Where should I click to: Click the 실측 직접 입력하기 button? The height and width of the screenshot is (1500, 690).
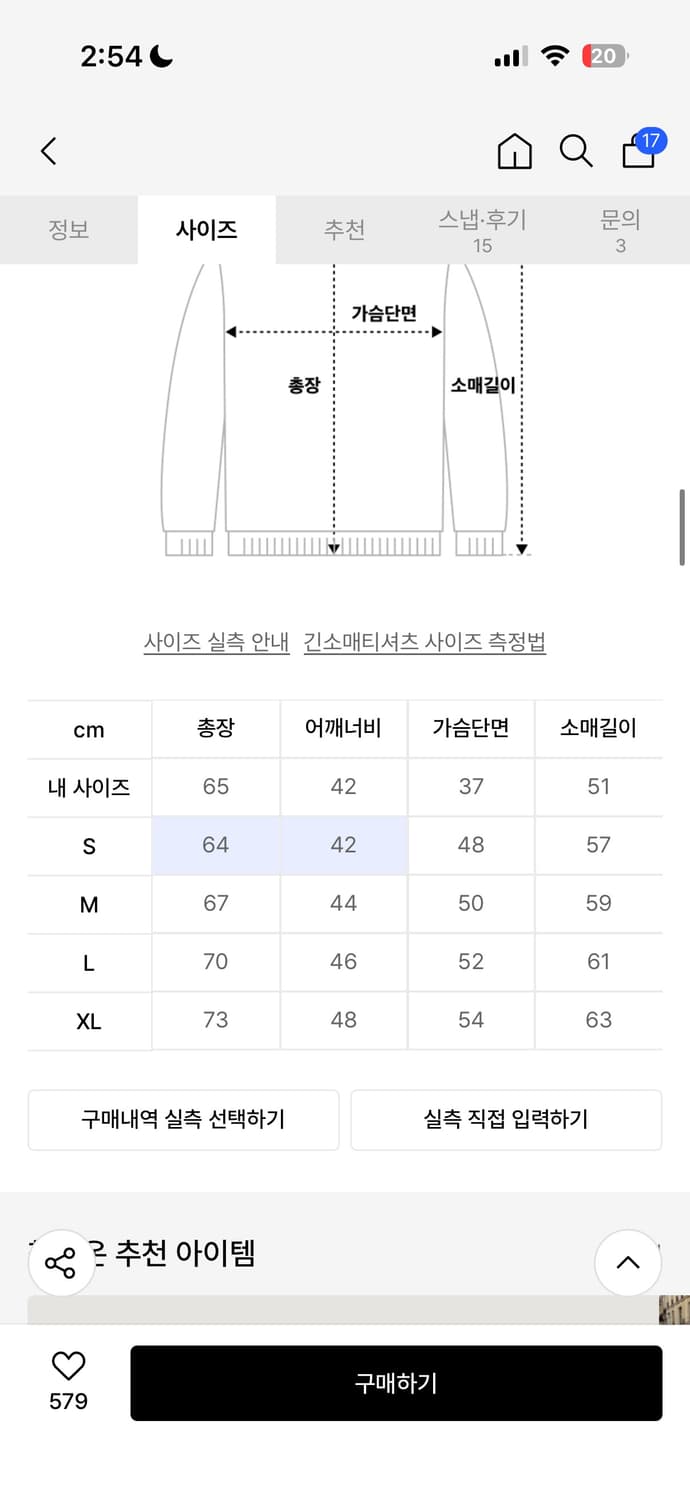[x=506, y=1120]
